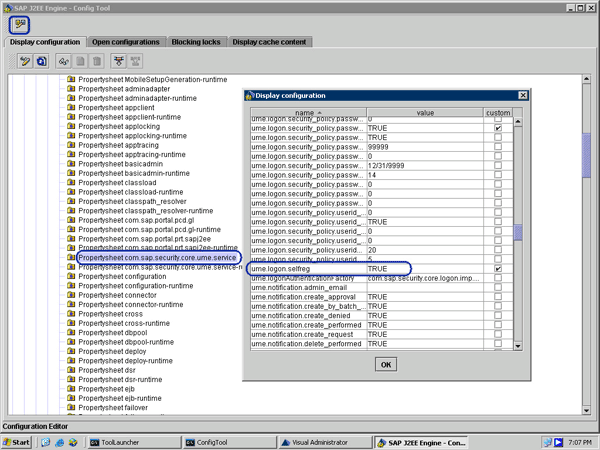The height and width of the screenshot is (450, 600).
Task: Toggle custom checkbox for ume.notification.create_approval
Action: pyautogui.click(x=498, y=297)
